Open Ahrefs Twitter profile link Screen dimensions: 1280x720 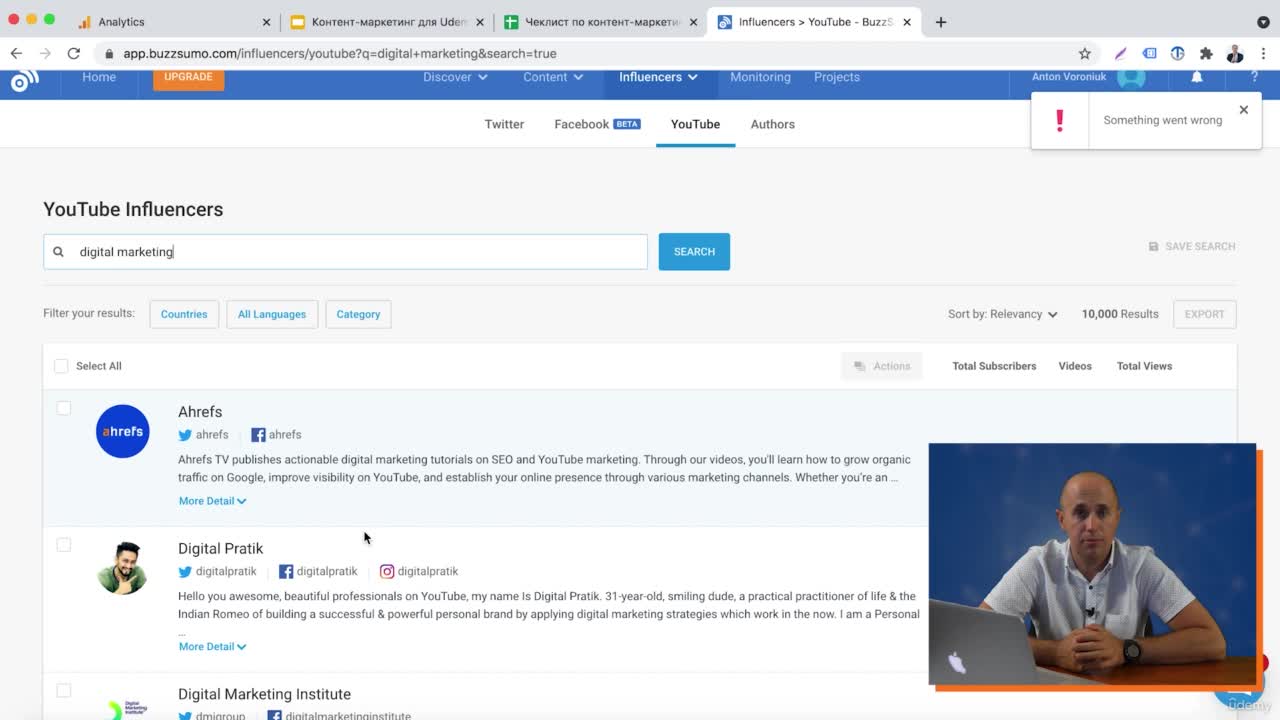click(x=203, y=435)
